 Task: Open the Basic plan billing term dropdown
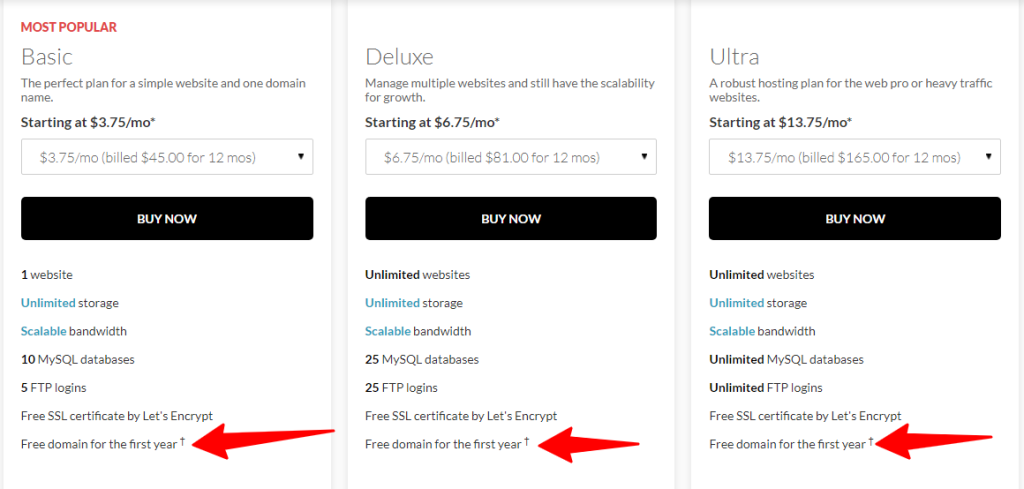167,157
